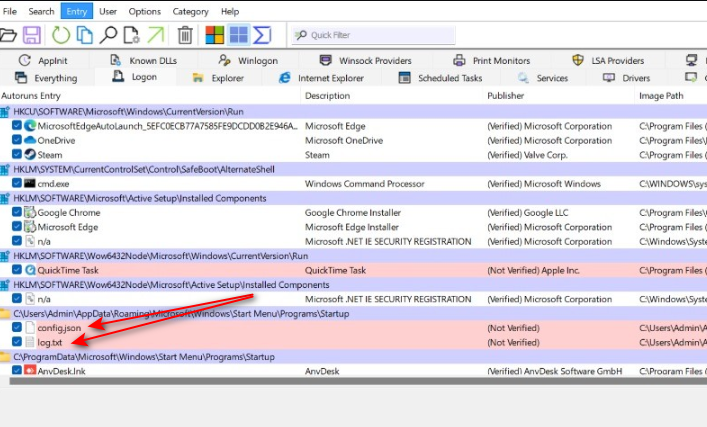
Task: Select the Wow6432Node CurrentVersion\Run key row
Action: 354,256
